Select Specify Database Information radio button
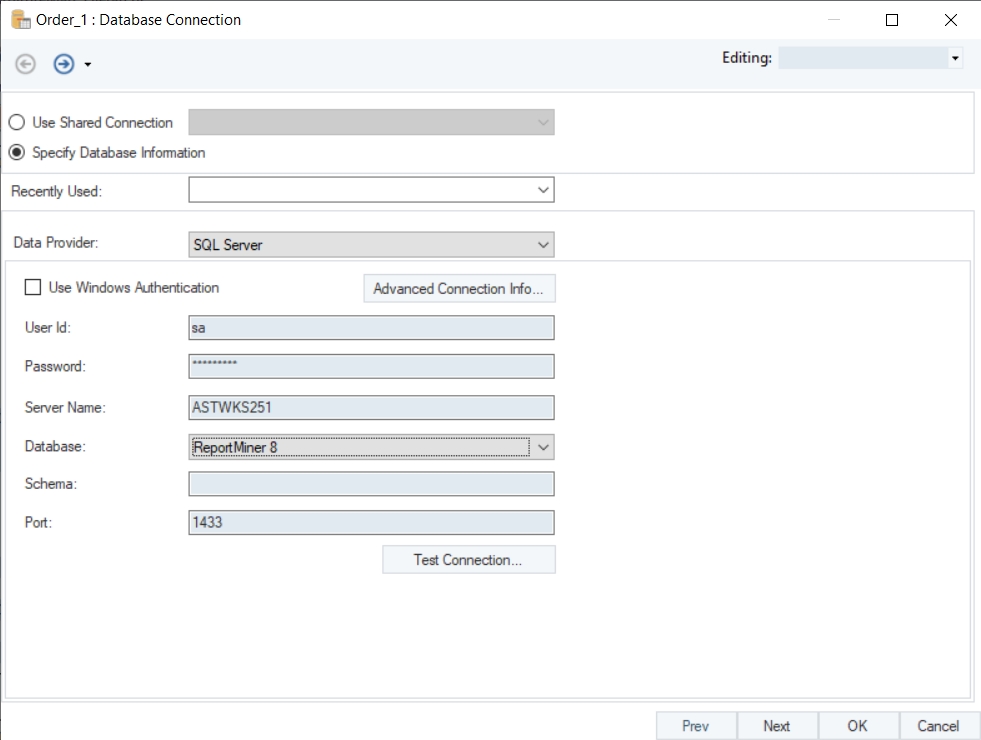981x740 pixels. pyautogui.click(x=16, y=153)
